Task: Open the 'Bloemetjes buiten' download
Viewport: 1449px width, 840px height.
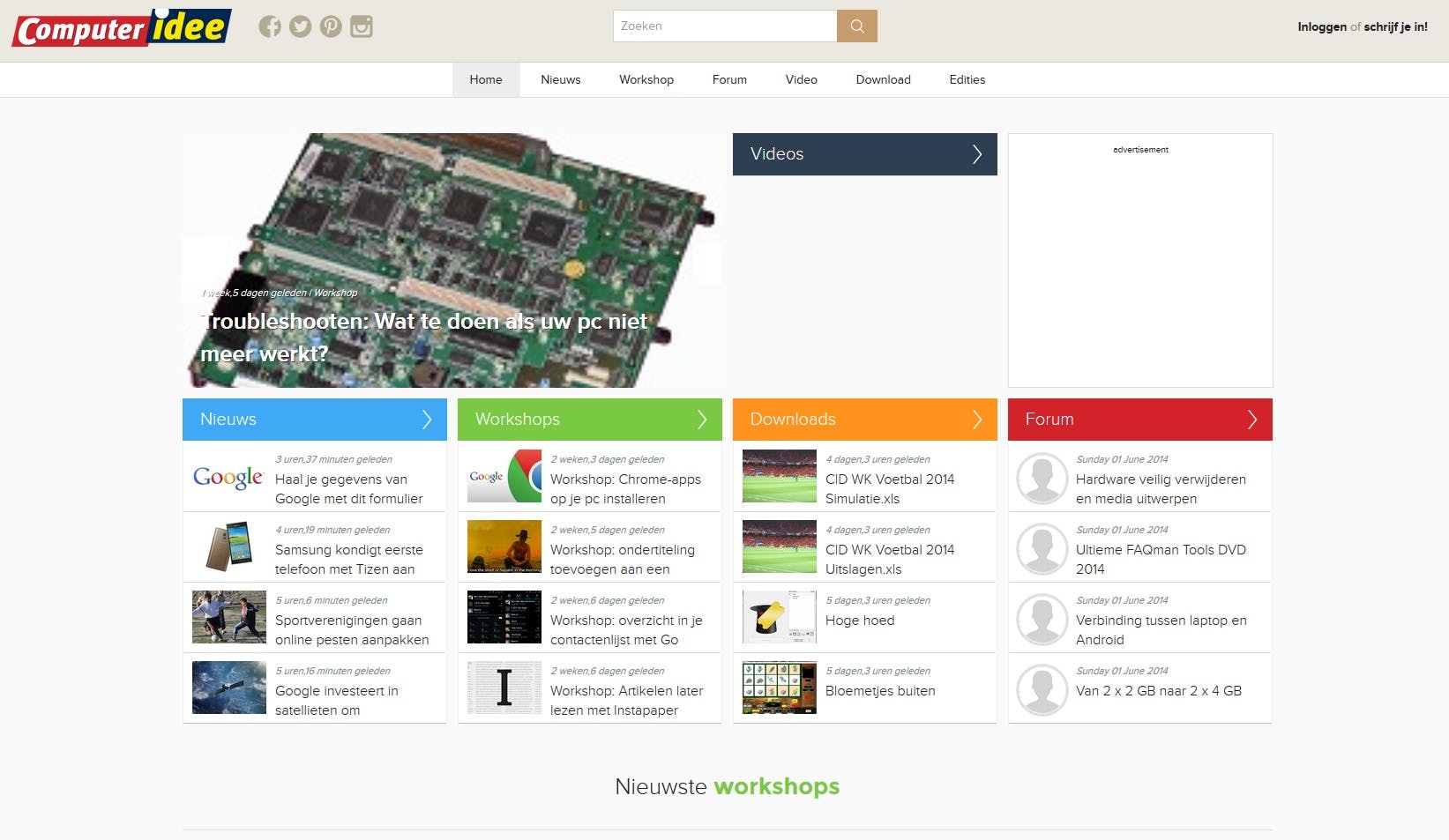Action: (880, 691)
